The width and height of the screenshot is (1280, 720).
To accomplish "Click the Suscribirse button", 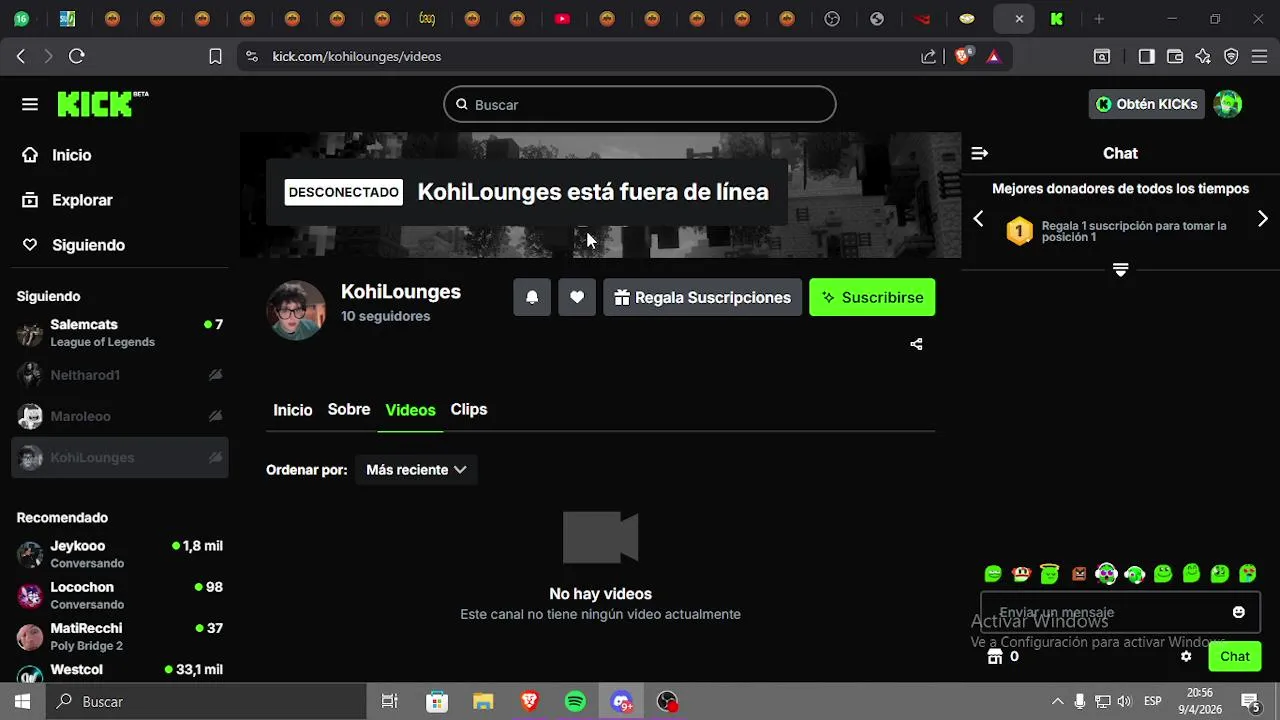I will (872, 297).
